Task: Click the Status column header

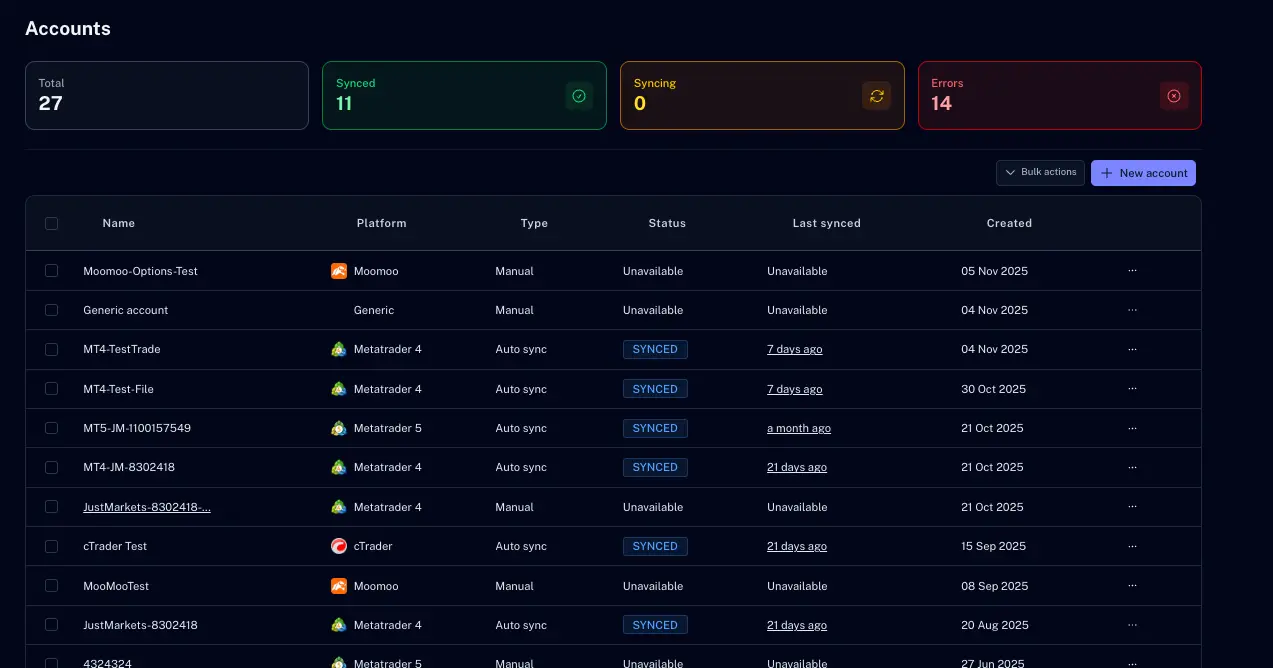Action: tap(667, 223)
